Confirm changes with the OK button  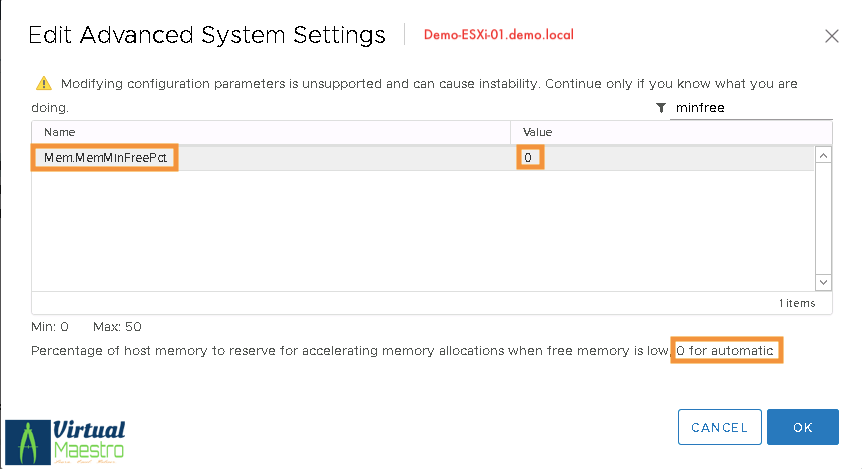point(803,427)
